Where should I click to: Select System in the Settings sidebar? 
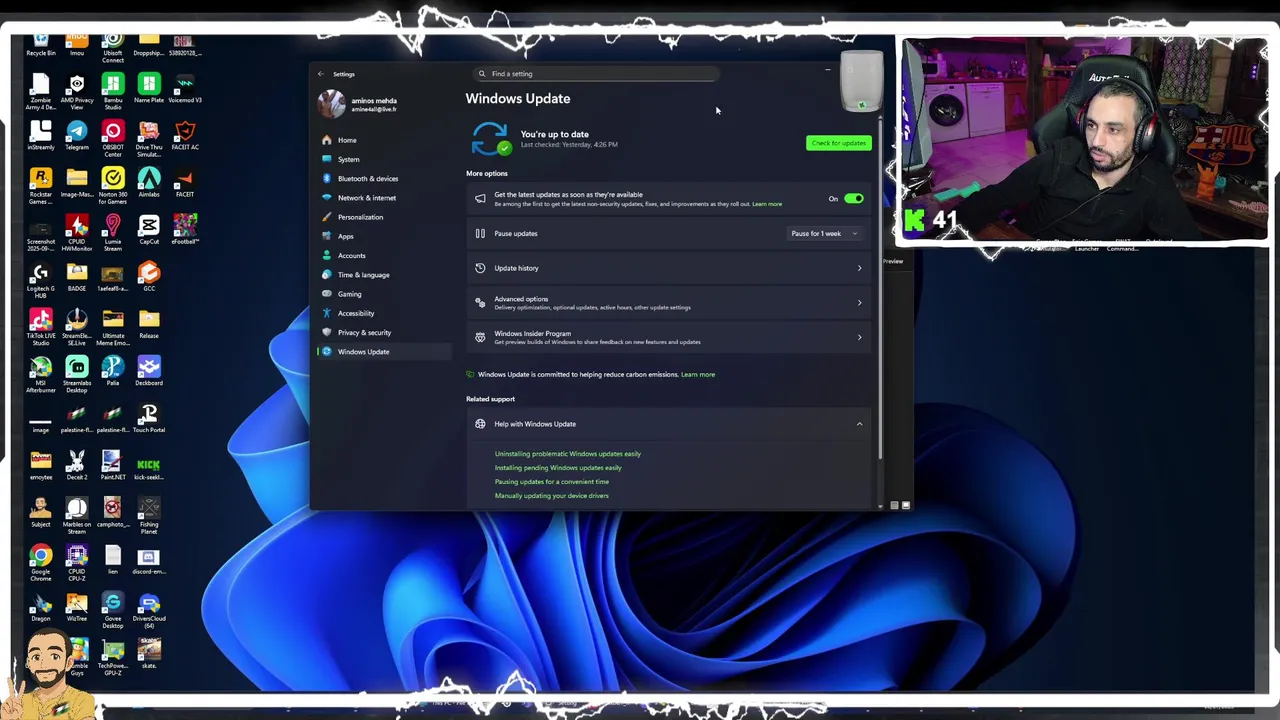384,159
